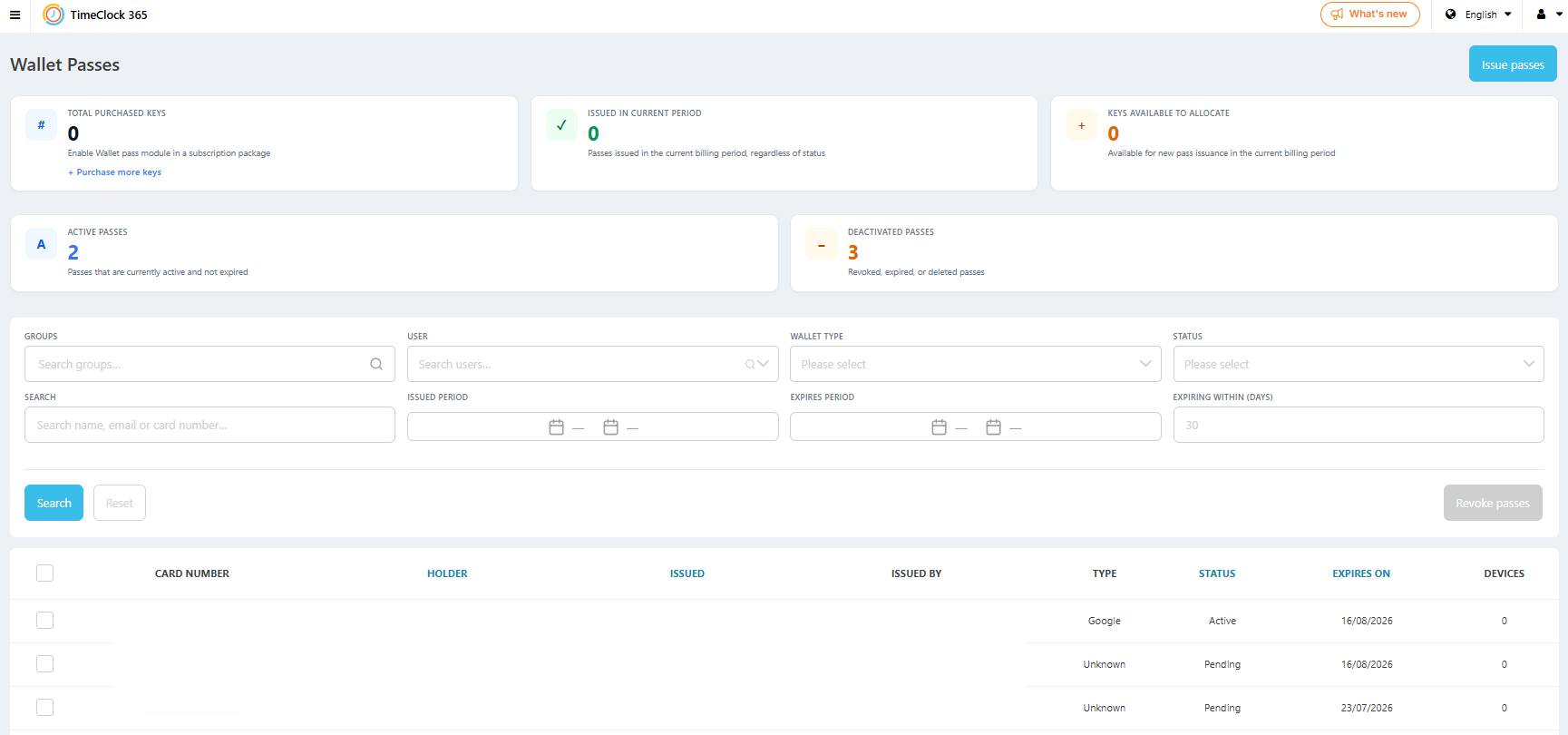The height and width of the screenshot is (735, 1568).
Task: Click the Type column header
Action: [x=1105, y=573]
